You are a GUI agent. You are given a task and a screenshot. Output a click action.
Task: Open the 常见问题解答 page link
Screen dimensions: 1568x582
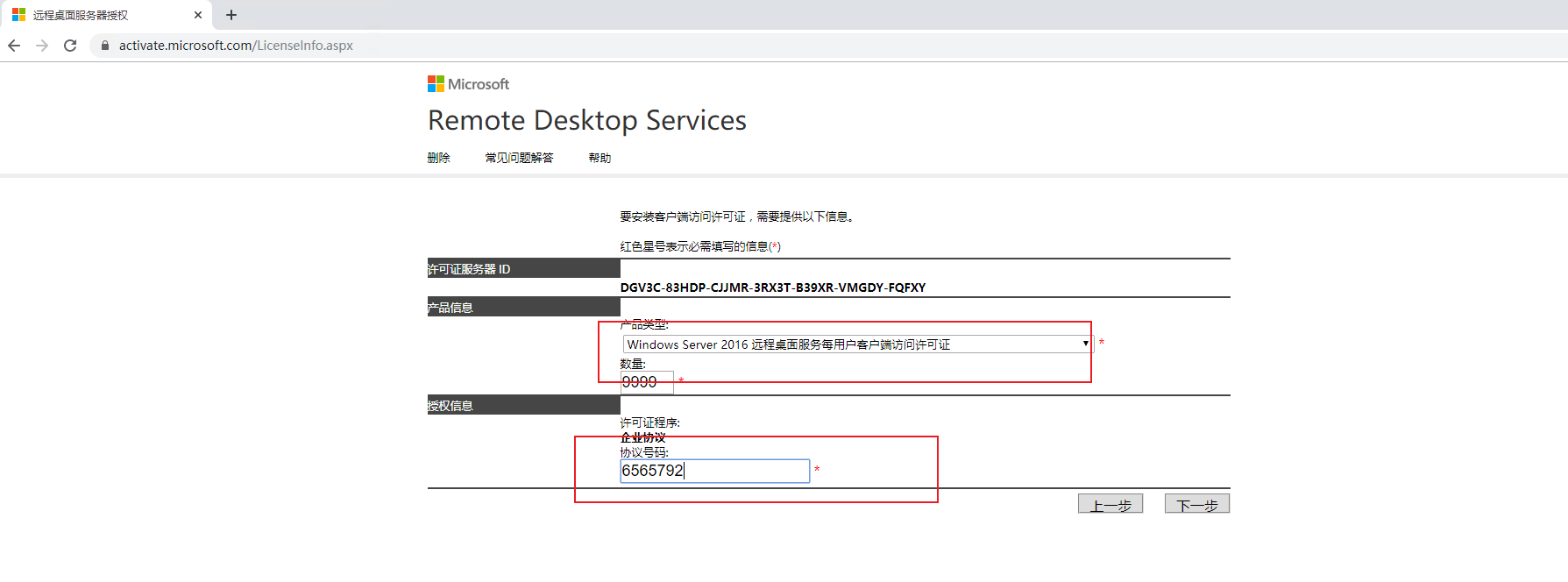pyautogui.click(x=519, y=158)
